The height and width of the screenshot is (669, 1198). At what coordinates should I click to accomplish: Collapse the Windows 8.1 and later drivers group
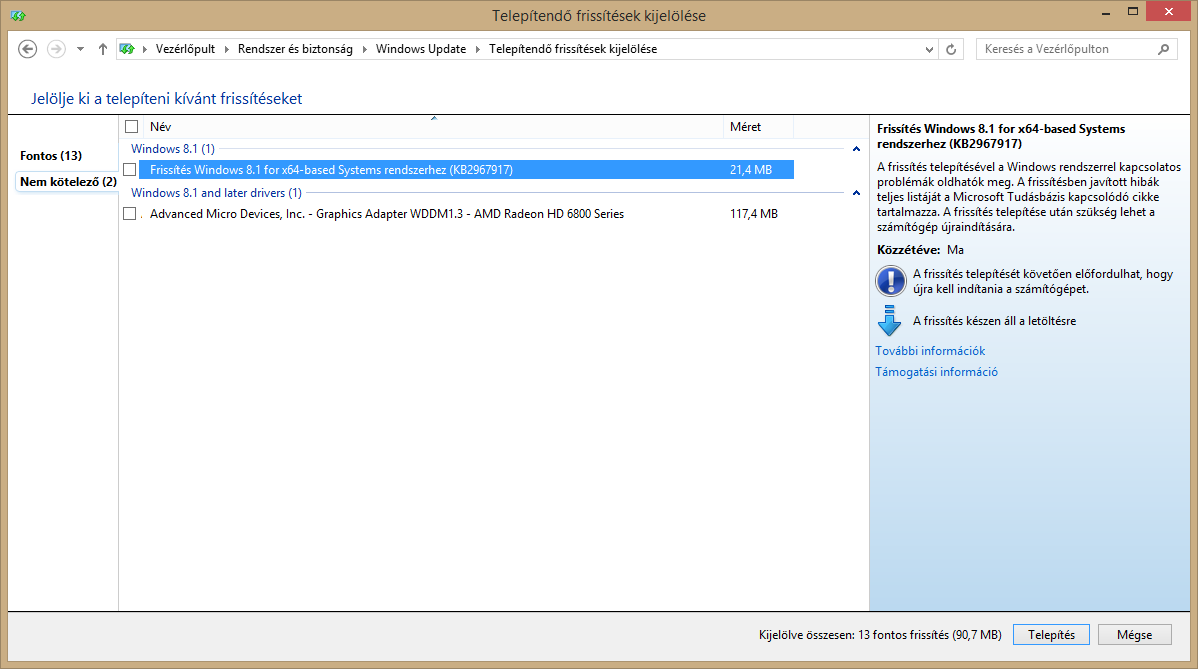click(x=856, y=193)
